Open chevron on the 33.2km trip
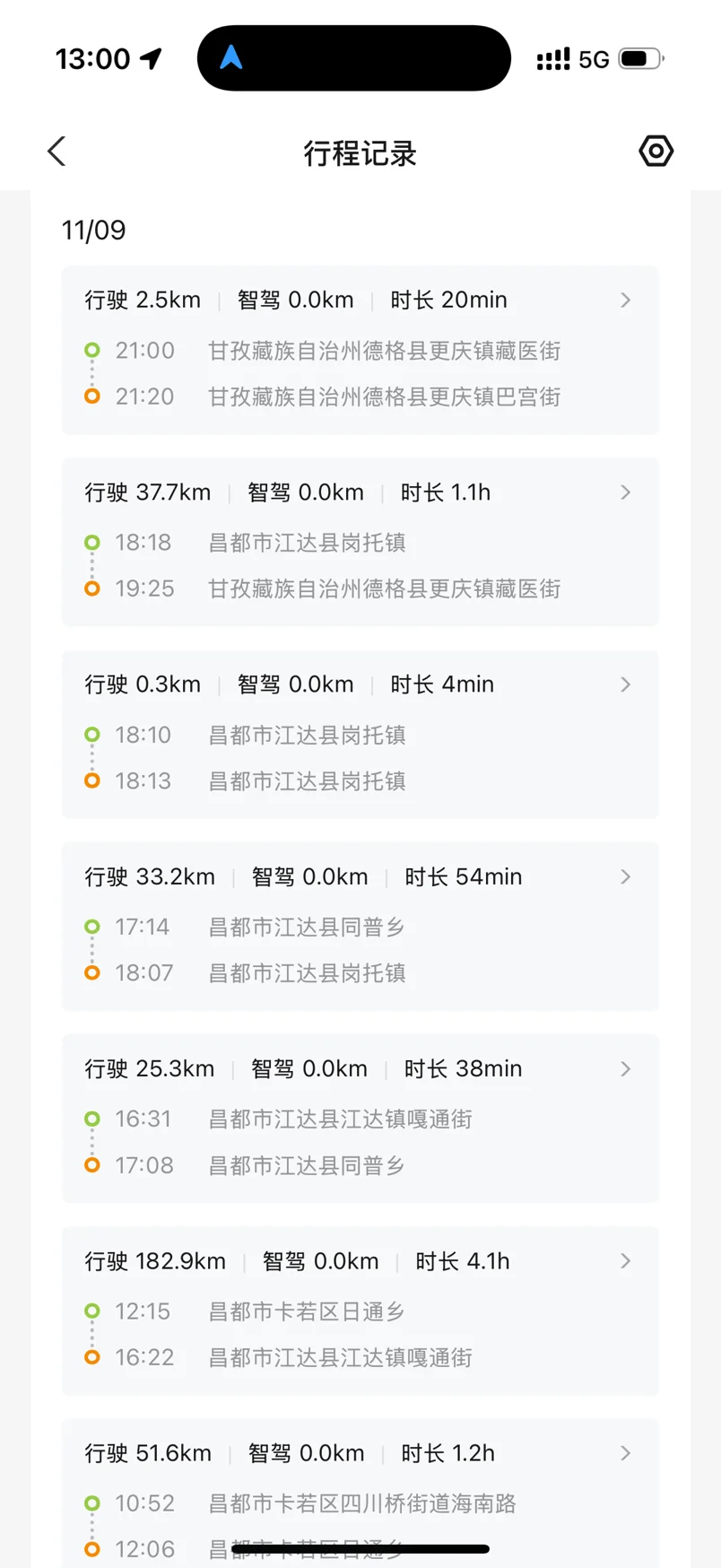The image size is (721, 1568). click(x=626, y=876)
